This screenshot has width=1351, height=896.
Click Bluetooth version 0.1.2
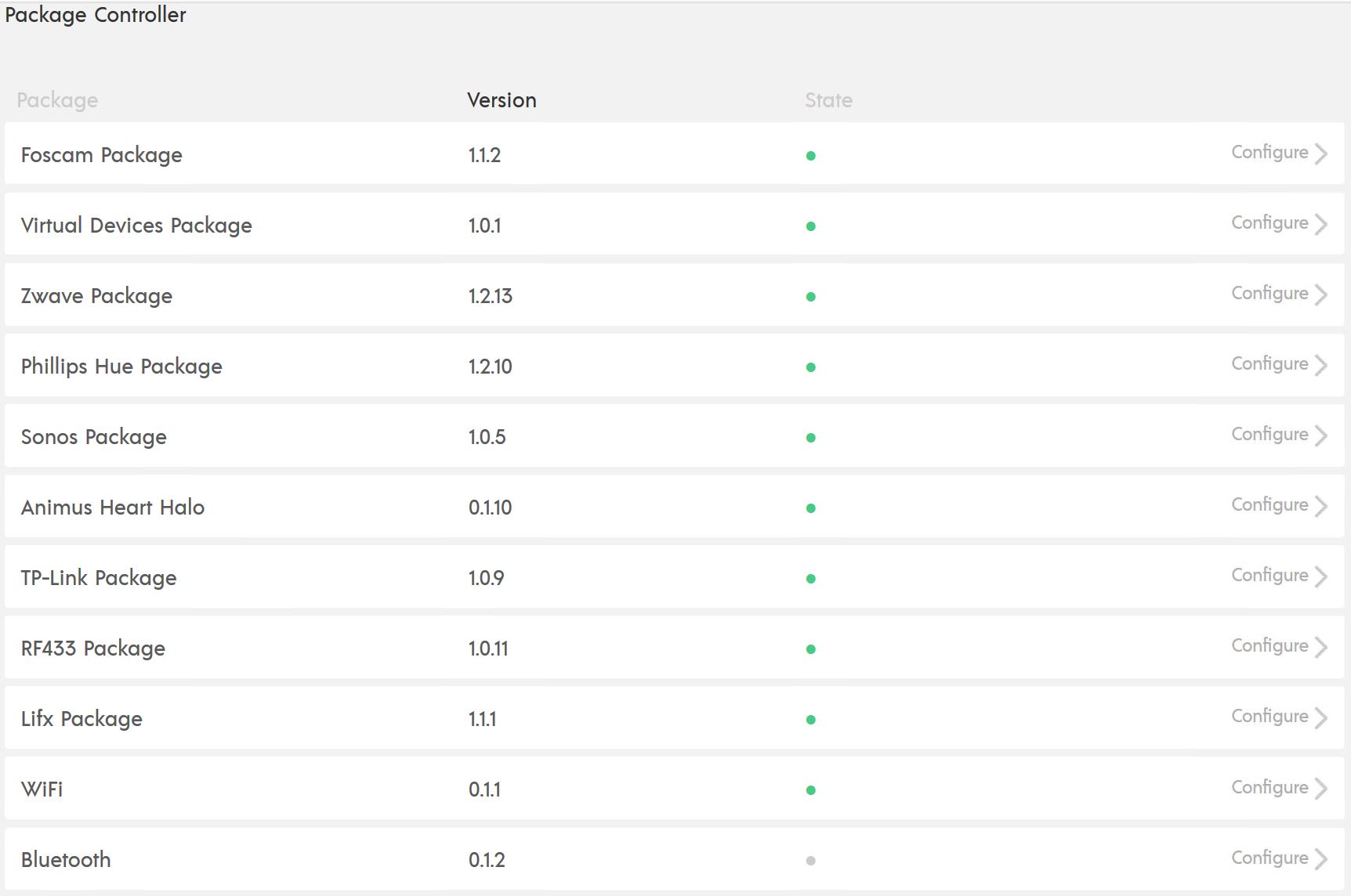click(487, 860)
